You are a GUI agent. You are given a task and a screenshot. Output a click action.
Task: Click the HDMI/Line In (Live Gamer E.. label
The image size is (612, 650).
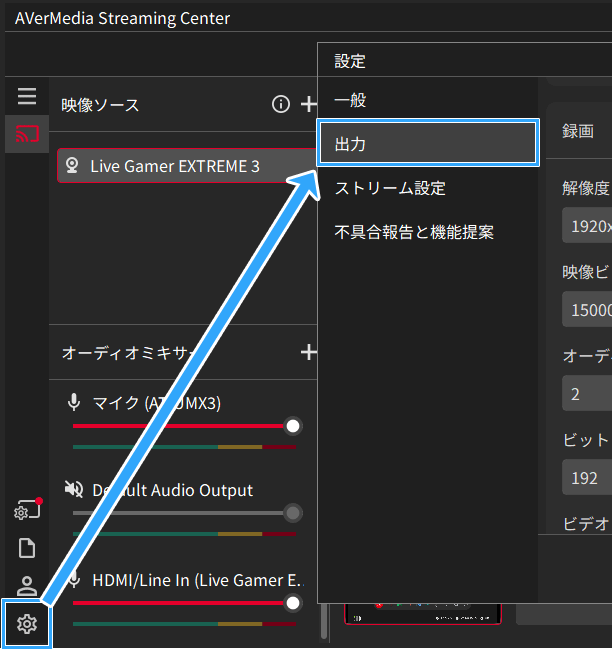click(198, 580)
